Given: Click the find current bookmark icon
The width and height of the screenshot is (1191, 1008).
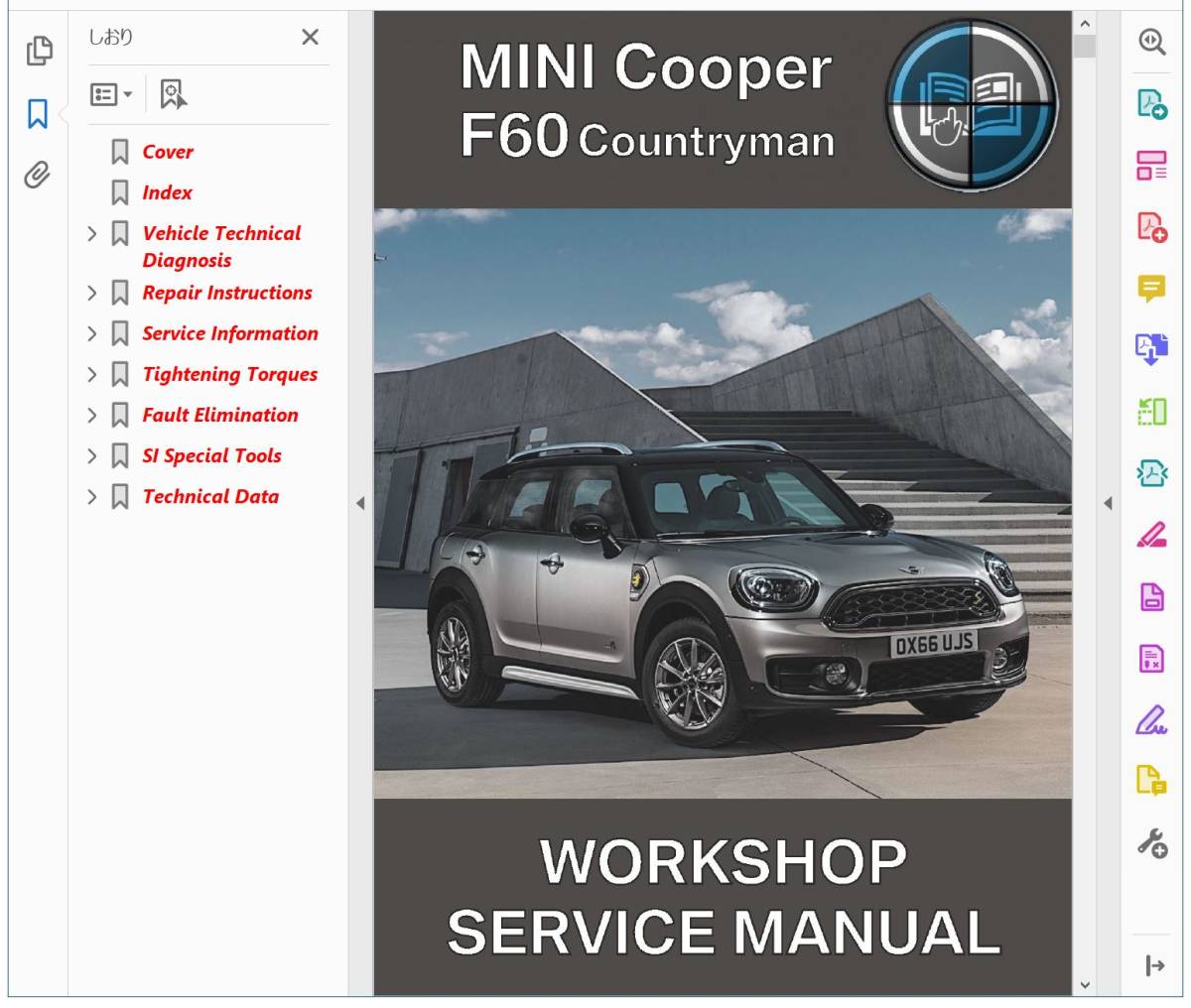Looking at the screenshot, I should tap(173, 94).
